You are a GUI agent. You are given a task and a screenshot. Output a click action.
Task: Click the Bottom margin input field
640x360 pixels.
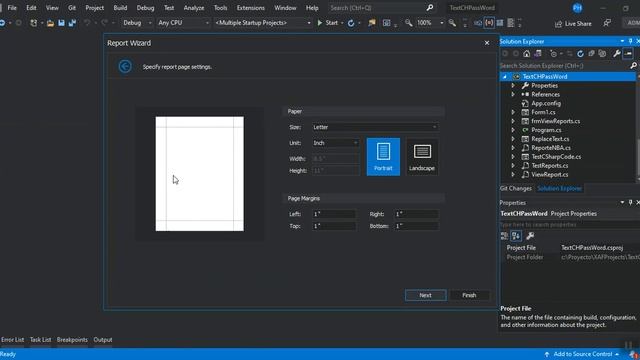[x=417, y=226]
